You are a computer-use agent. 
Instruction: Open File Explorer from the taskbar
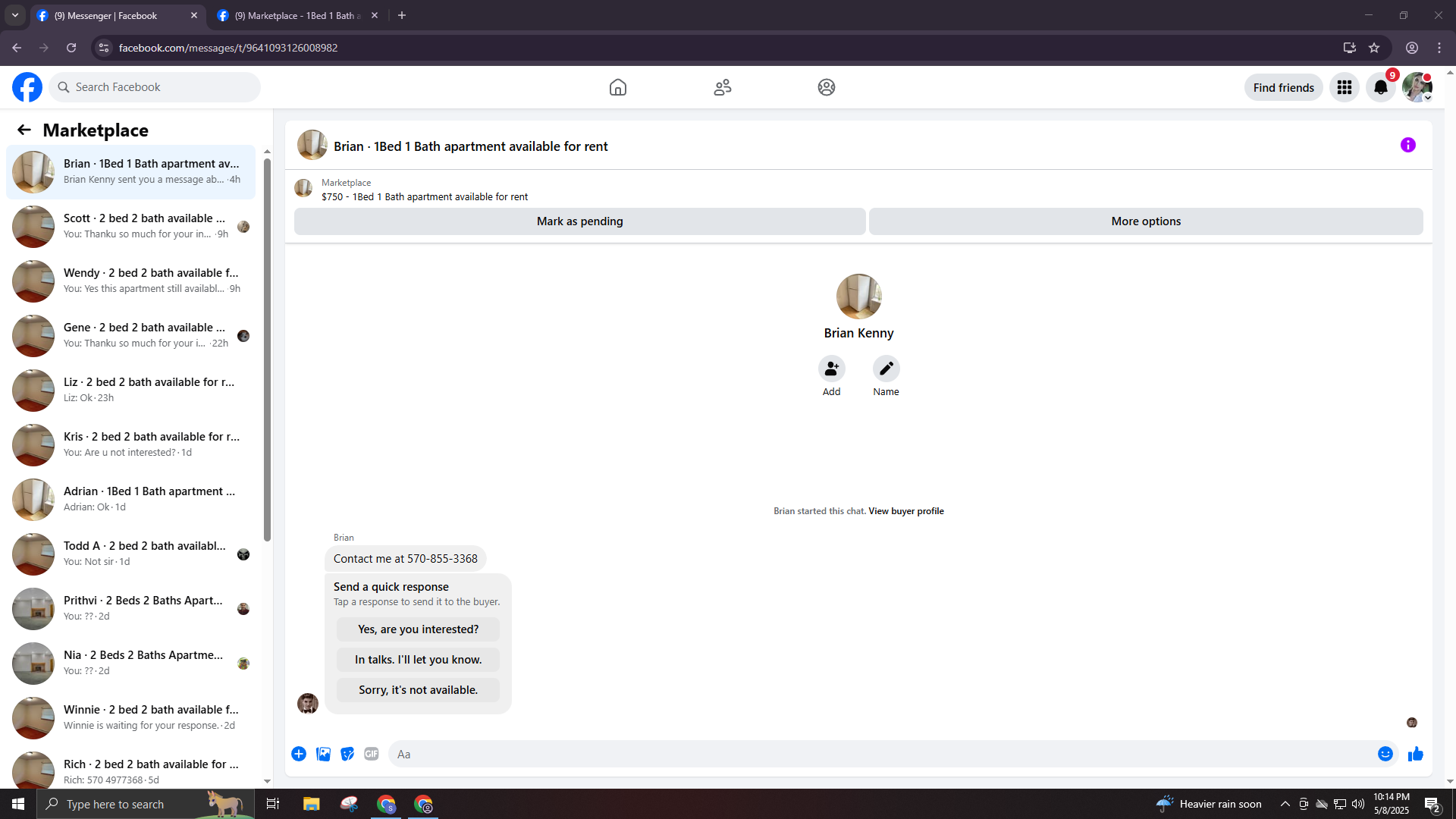click(312, 804)
